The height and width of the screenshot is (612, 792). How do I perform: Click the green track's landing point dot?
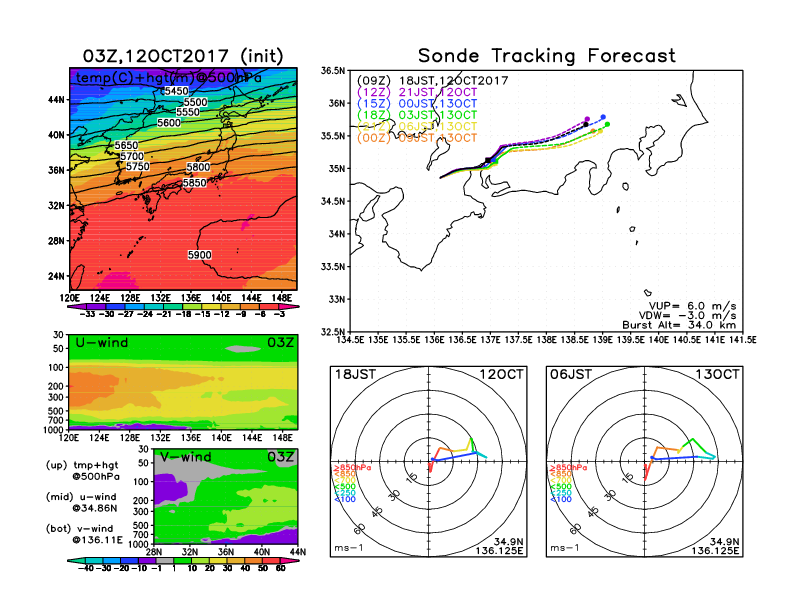point(607,124)
